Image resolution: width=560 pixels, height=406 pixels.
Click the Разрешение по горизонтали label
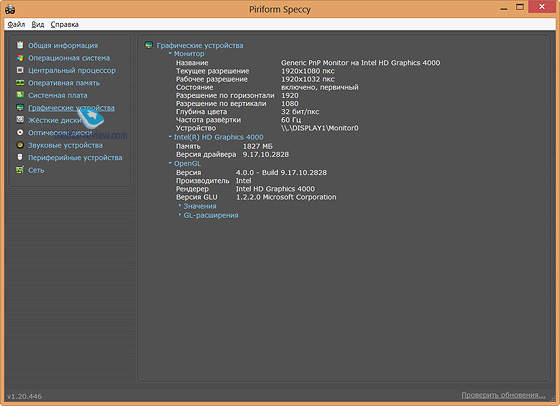pyautogui.click(x=225, y=96)
